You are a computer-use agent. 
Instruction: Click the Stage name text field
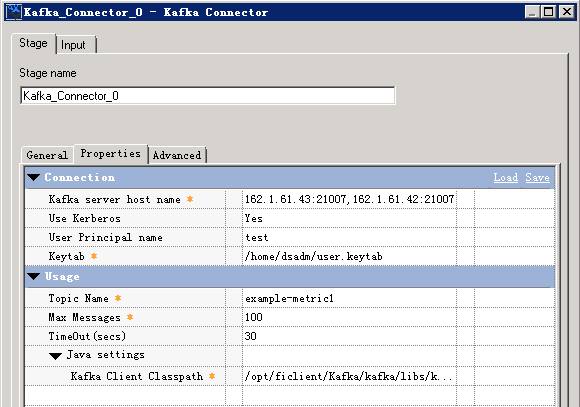[x=208, y=96]
